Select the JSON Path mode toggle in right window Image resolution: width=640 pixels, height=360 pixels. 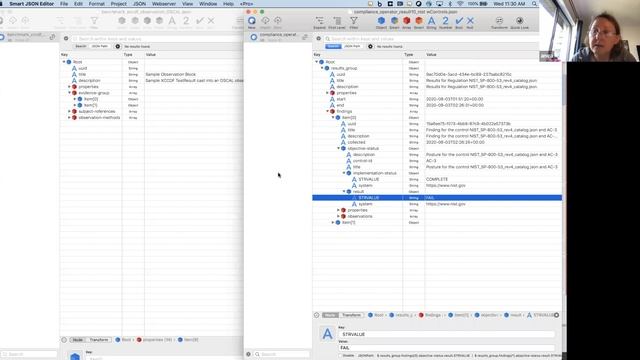(x=352, y=47)
